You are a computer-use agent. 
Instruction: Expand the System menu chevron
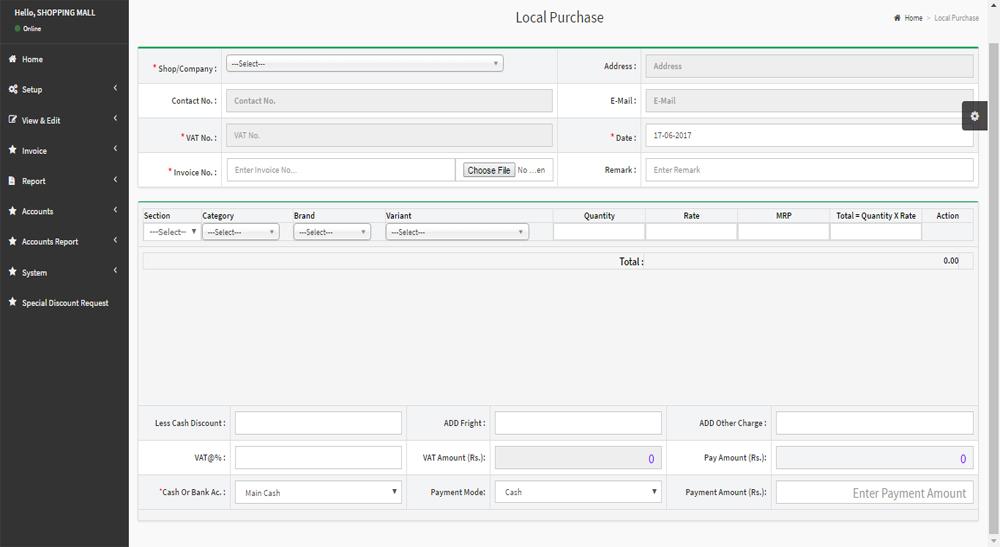click(x=115, y=271)
